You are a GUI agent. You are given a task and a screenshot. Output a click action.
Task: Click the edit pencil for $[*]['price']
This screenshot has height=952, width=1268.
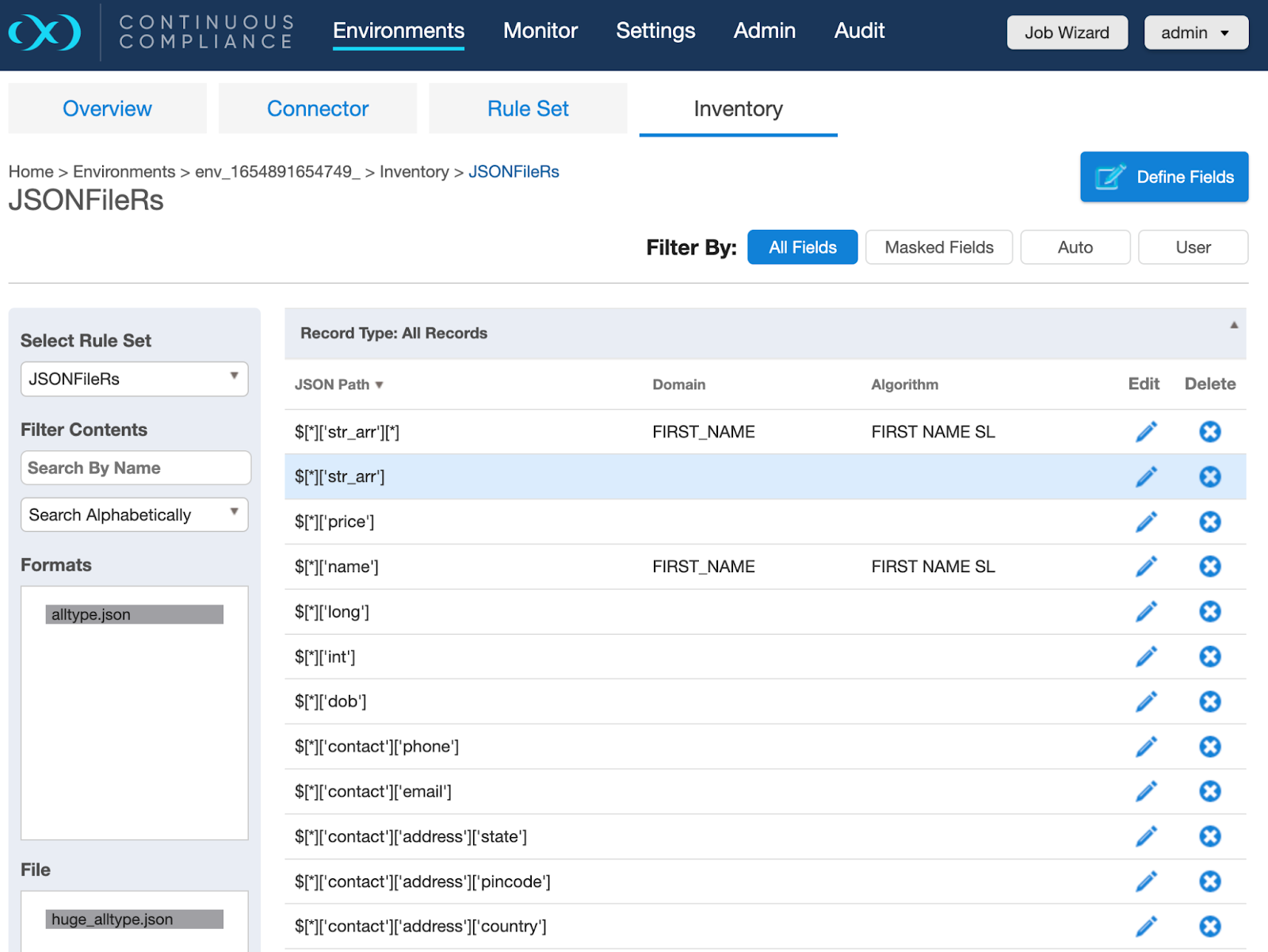click(1146, 522)
